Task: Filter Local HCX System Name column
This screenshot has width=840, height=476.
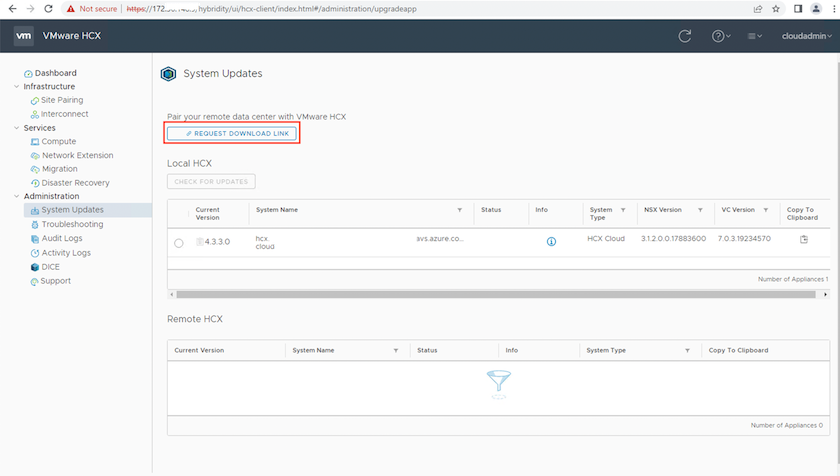Action: pos(460,210)
